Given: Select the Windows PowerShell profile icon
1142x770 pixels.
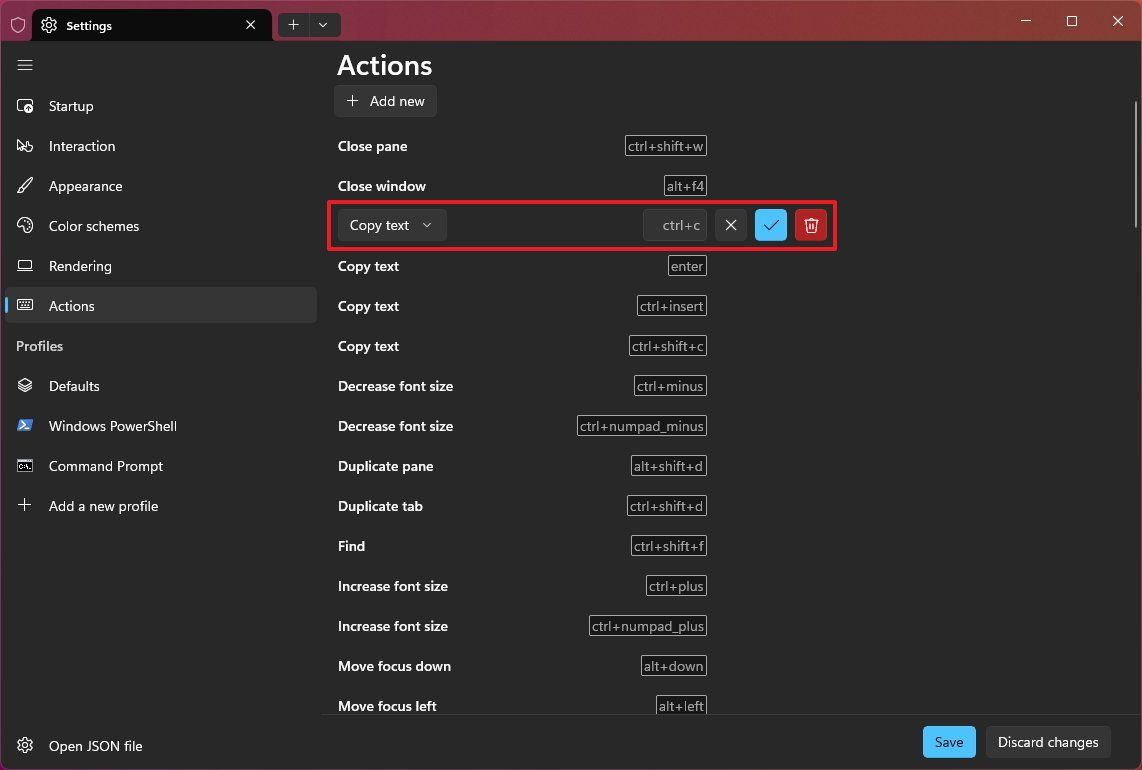Looking at the screenshot, I should tap(25, 425).
